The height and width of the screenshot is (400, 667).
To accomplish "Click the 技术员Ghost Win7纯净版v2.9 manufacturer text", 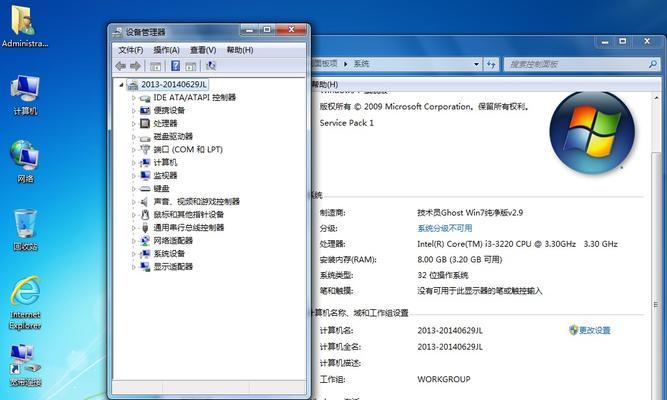I will (470, 212).
